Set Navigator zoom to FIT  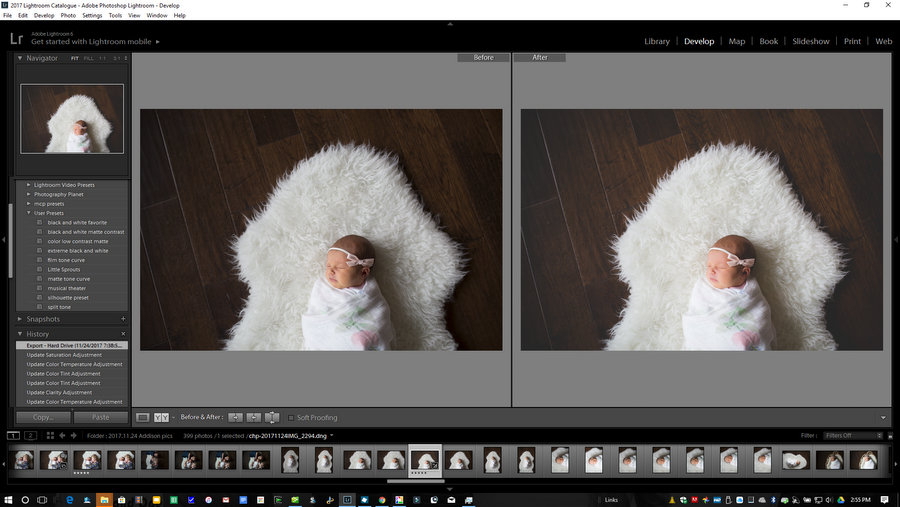click(x=75, y=58)
